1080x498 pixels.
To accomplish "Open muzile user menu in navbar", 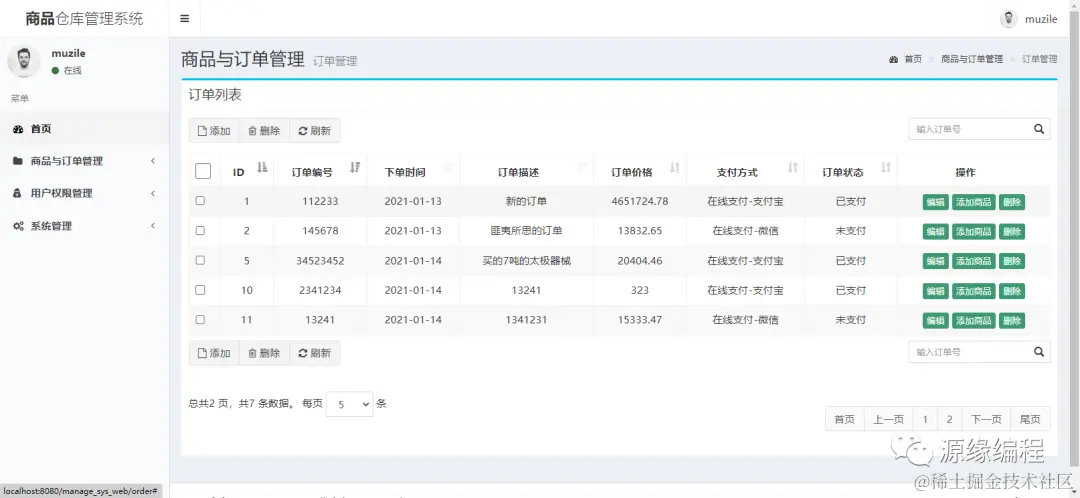I will pyautogui.click(x=1029, y=19).
